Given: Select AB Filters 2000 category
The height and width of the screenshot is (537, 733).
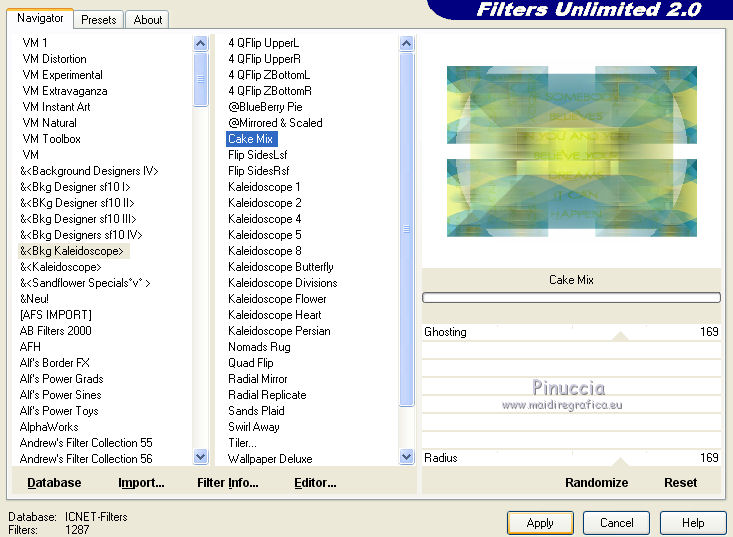Looking at the screenshot, I should click(x=56, y=330).
